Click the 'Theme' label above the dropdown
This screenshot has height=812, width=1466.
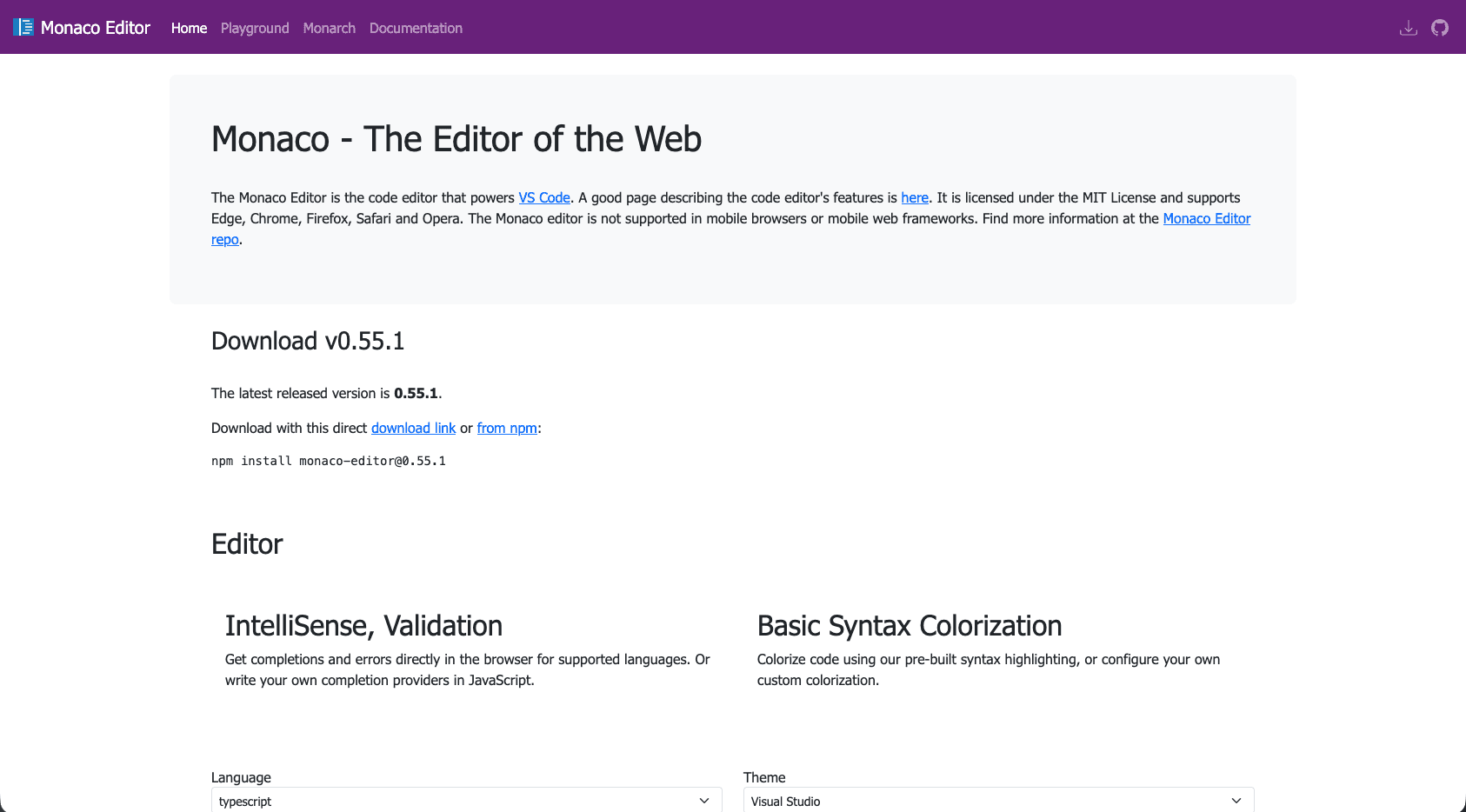764,777
